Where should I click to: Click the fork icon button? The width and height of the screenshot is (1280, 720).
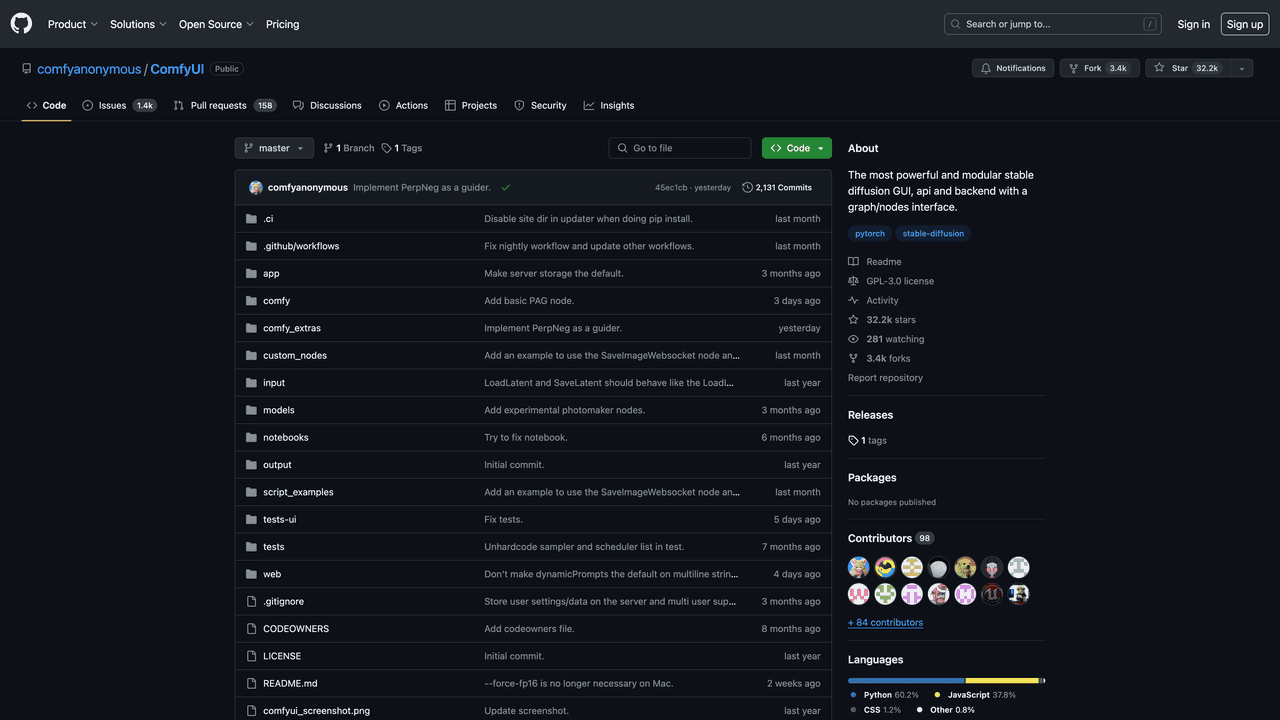point(1074,68)
